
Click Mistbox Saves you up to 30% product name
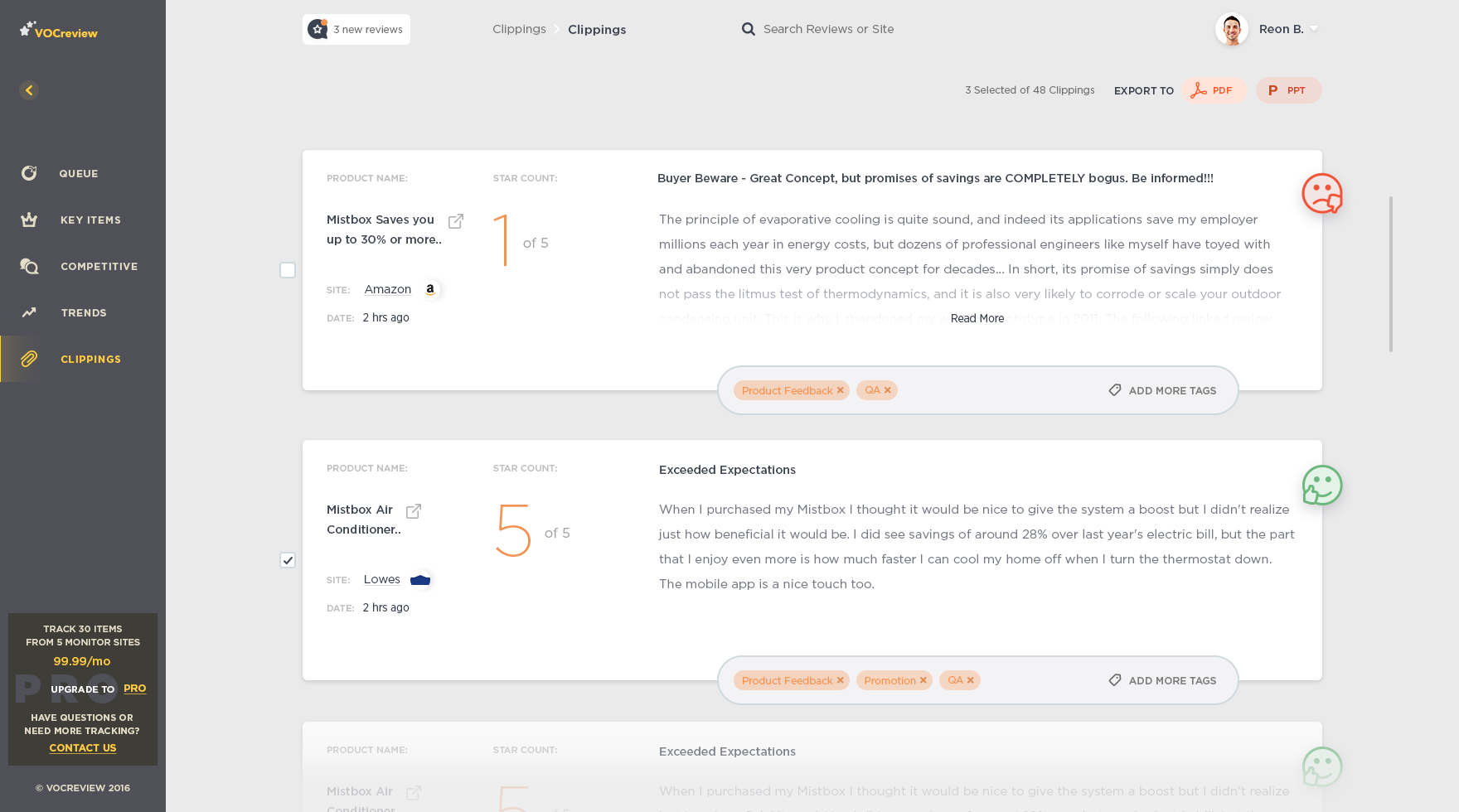point(384,230)
